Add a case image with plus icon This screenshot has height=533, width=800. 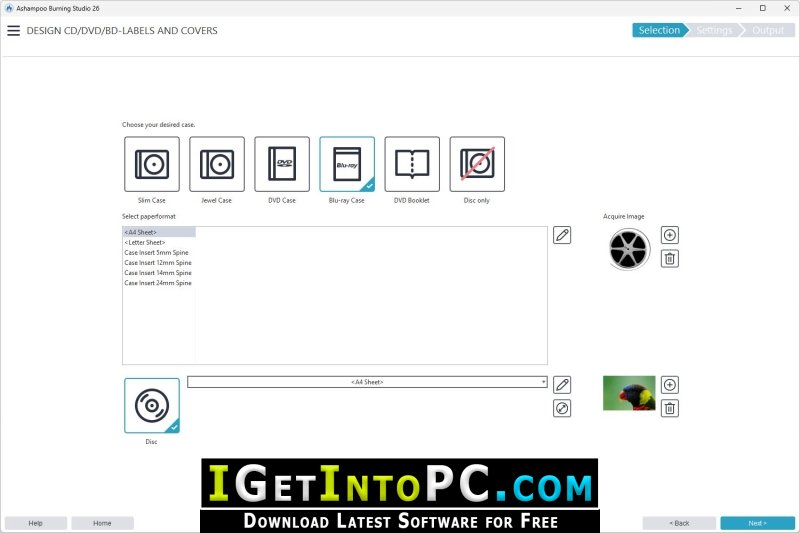tap(670, 235)
